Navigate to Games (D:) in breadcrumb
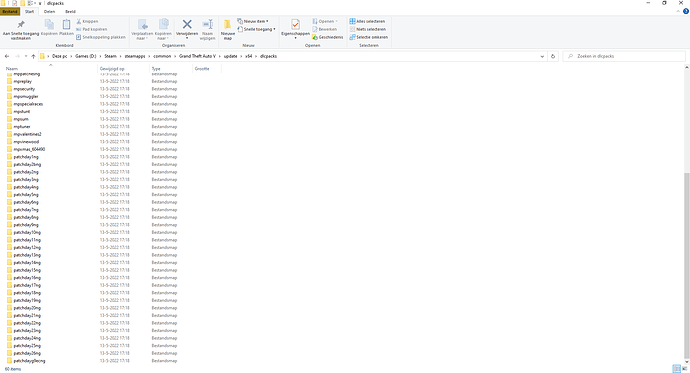The image size is (690, 373). (x=85, y=56)
